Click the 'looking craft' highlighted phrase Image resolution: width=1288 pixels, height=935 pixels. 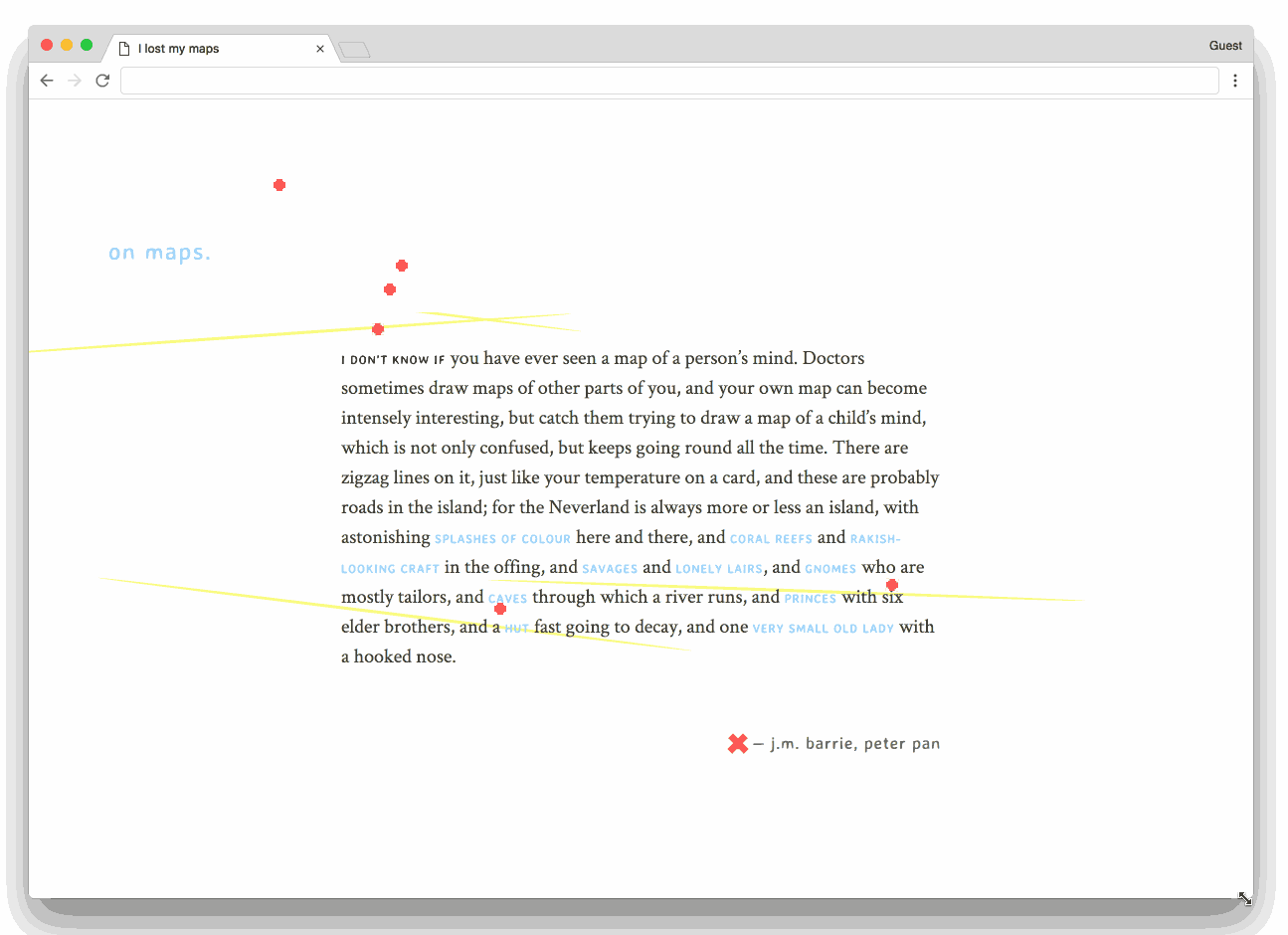(390, 569)
